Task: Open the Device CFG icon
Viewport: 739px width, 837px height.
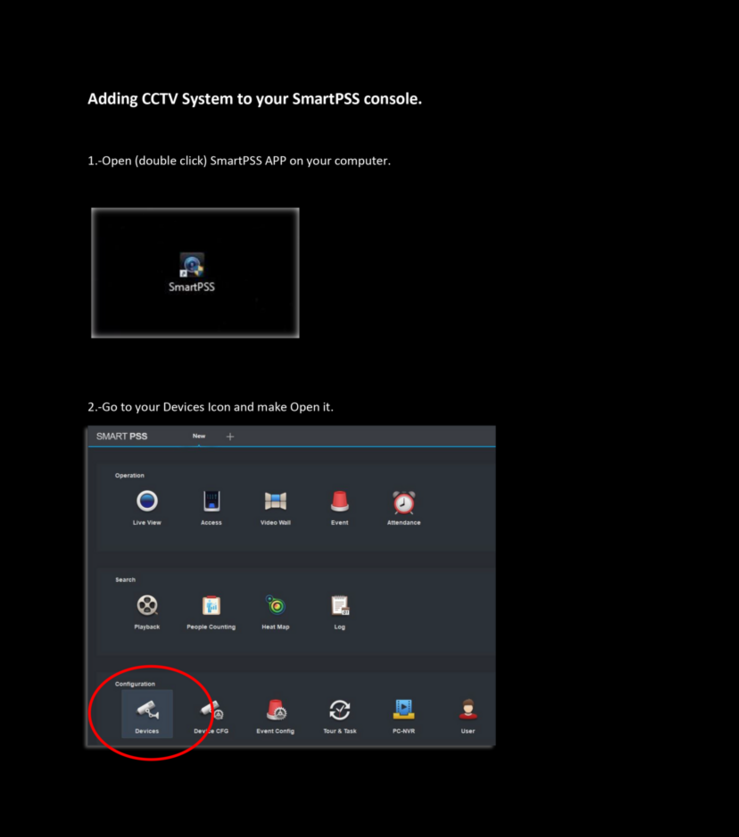Action: [211, 710]
